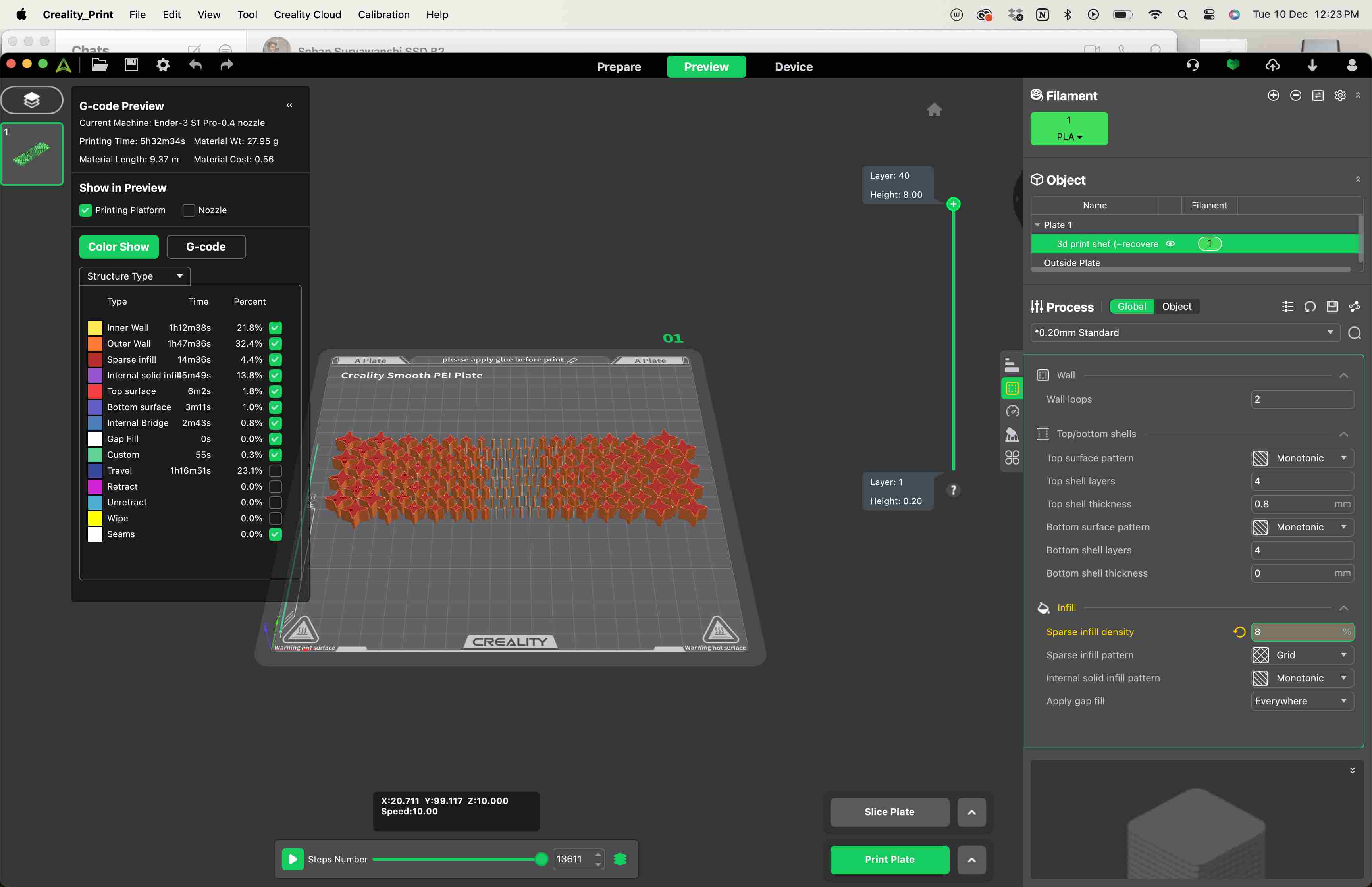The height and width of the screenshot is (887, 1372).
Task: Click the Steps Number slider handle
Action: (x=541, y=859)
